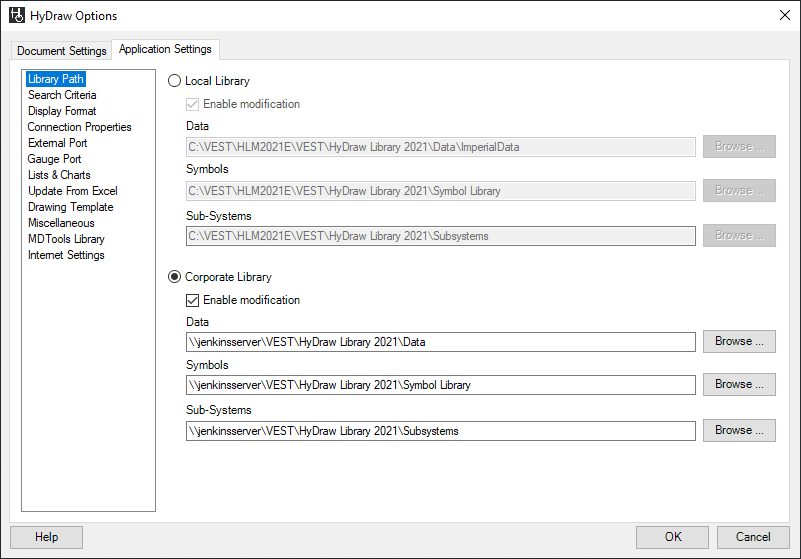Go to Lists & Charts settings
The image size is (801, 559).
pyautogui.click(x=59, y=175)
